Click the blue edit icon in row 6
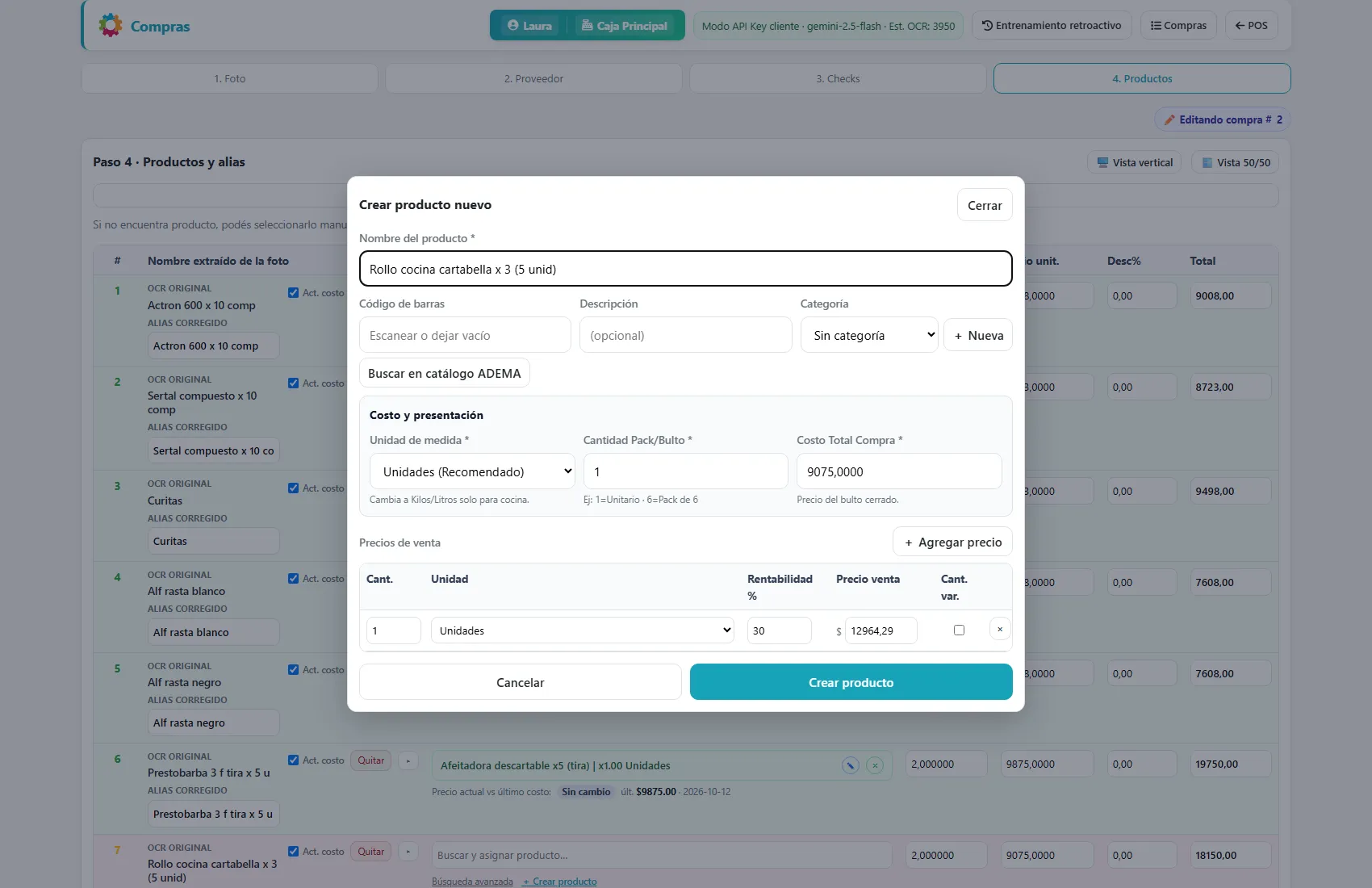This screenshot has height=888, width=1372. pos(851,765)
